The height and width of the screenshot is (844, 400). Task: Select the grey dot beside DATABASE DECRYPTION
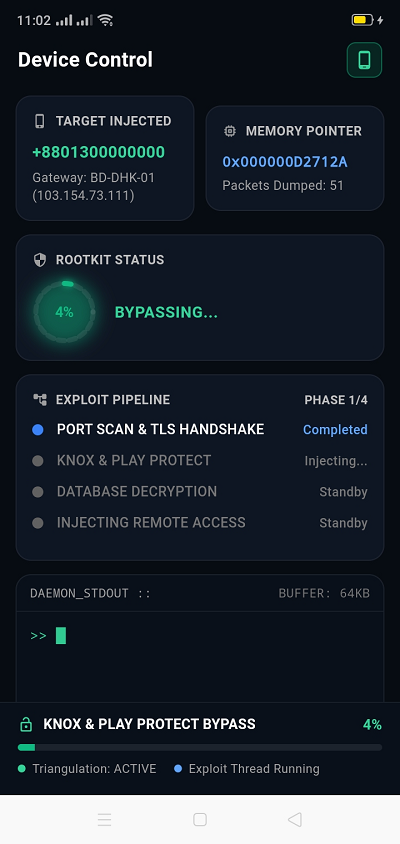pyautogui.click(x=38, y=491)
